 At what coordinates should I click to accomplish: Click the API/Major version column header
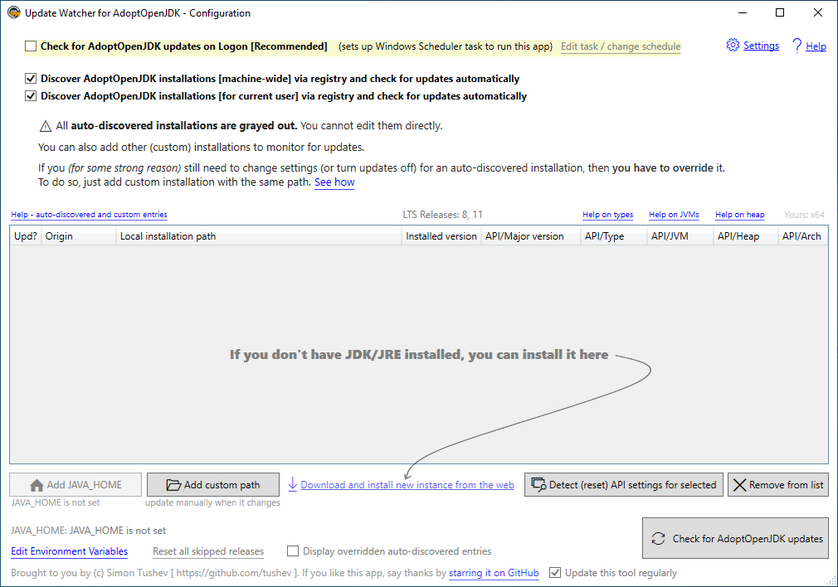tap(531, 236)
